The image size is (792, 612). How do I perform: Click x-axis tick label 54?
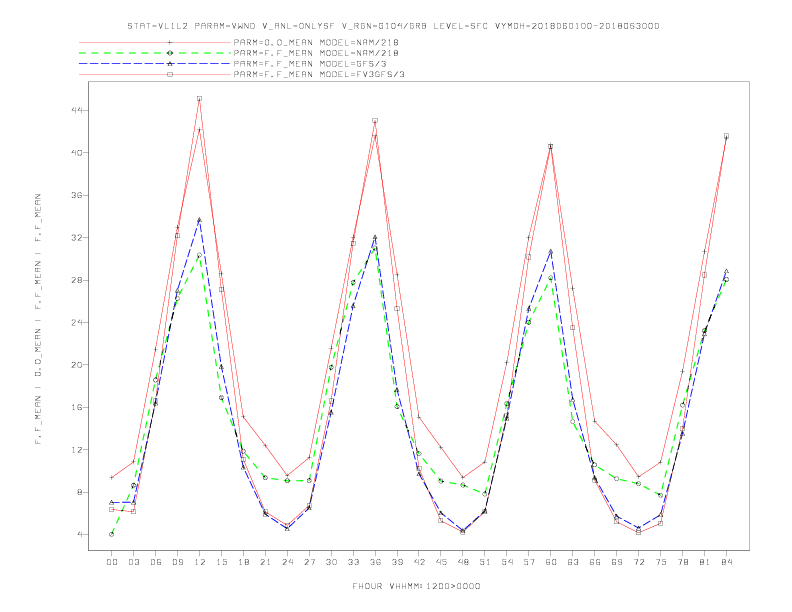point(507,562)
